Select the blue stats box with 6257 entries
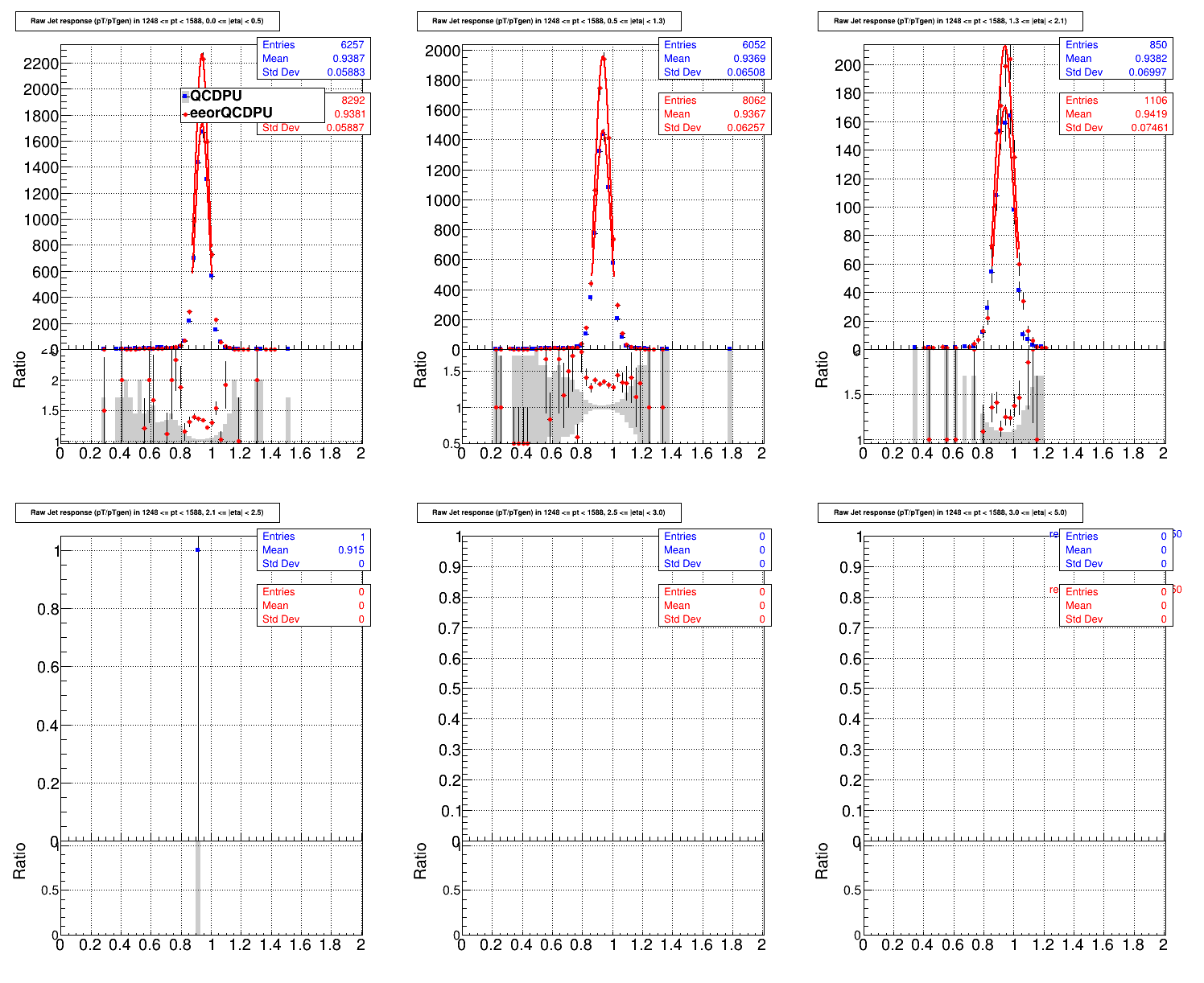 (x=313, y=59)
